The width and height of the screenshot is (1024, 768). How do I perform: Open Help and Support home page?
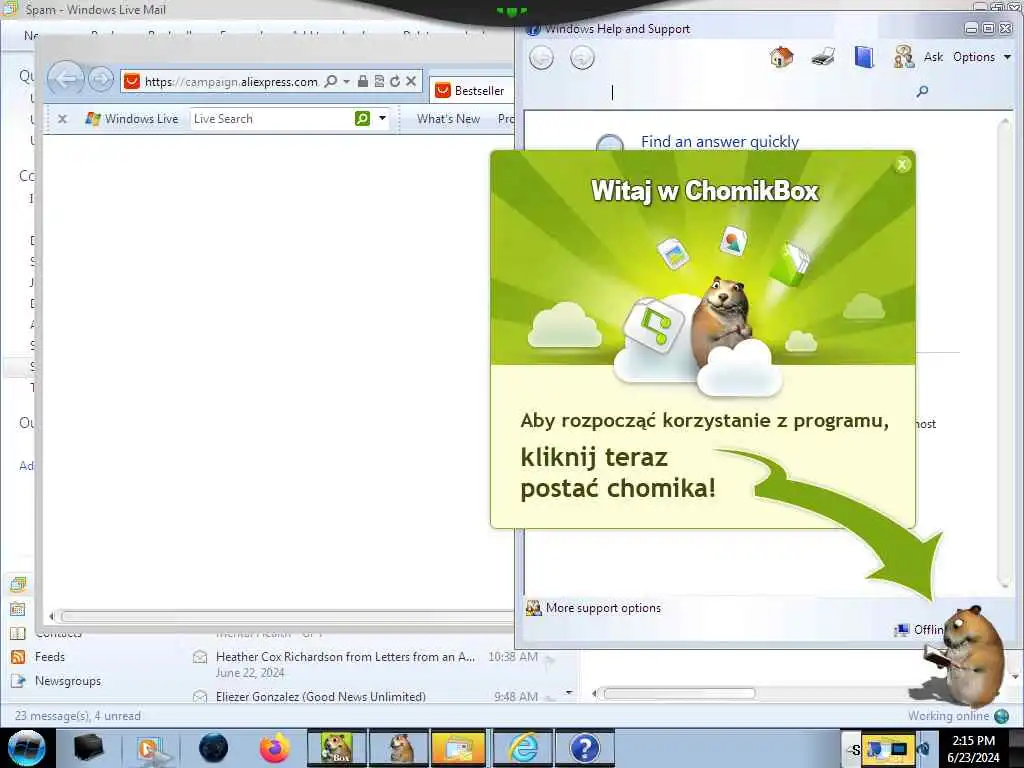coord(781,57)
